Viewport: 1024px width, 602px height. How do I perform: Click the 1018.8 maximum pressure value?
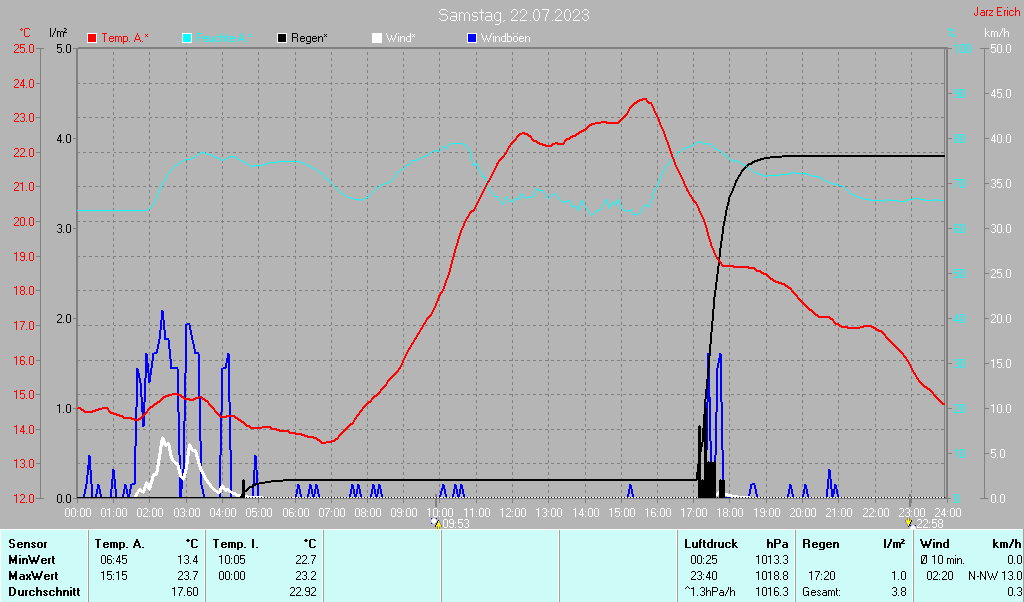coord(772,577)
